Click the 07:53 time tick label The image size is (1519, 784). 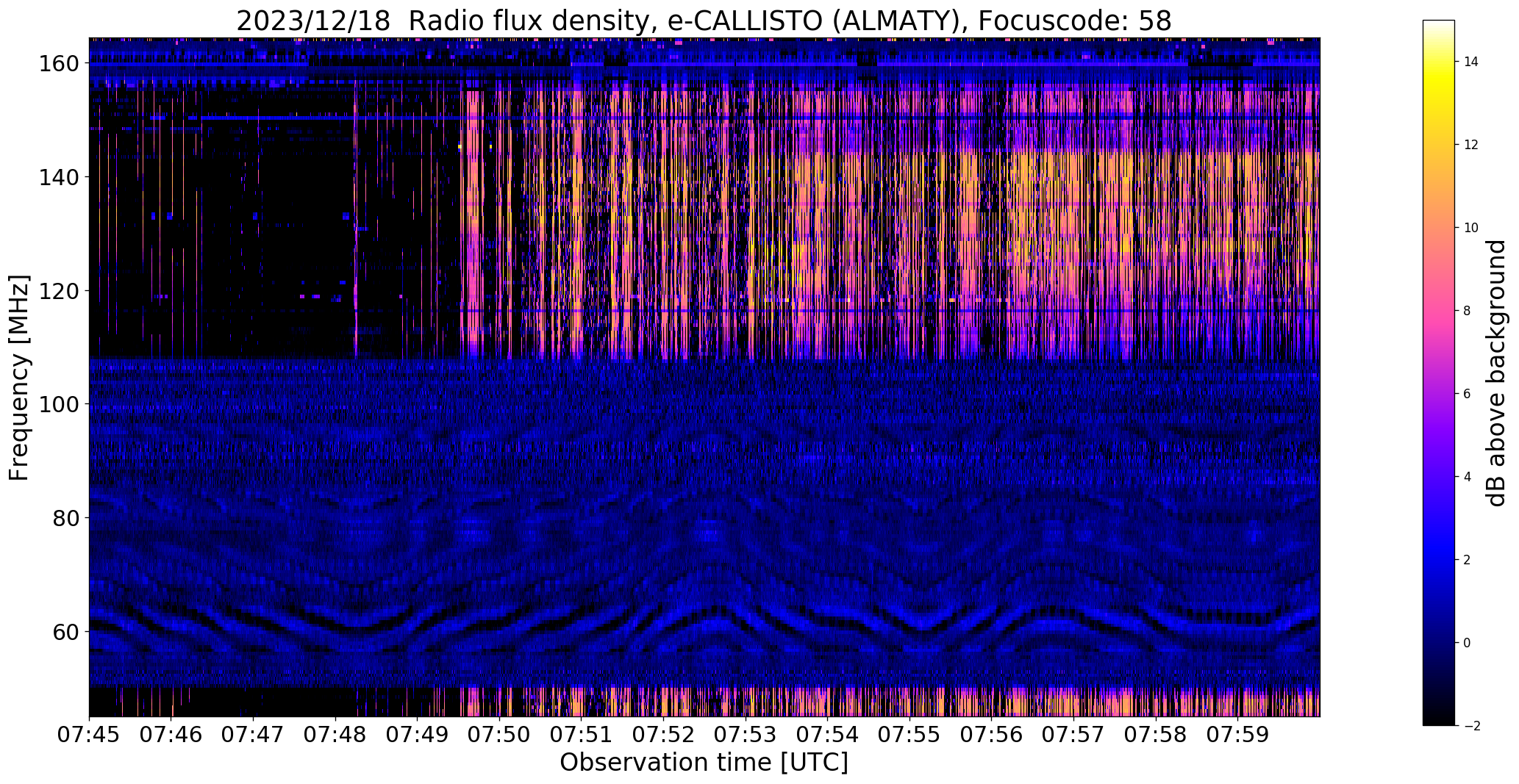point(746,734)
